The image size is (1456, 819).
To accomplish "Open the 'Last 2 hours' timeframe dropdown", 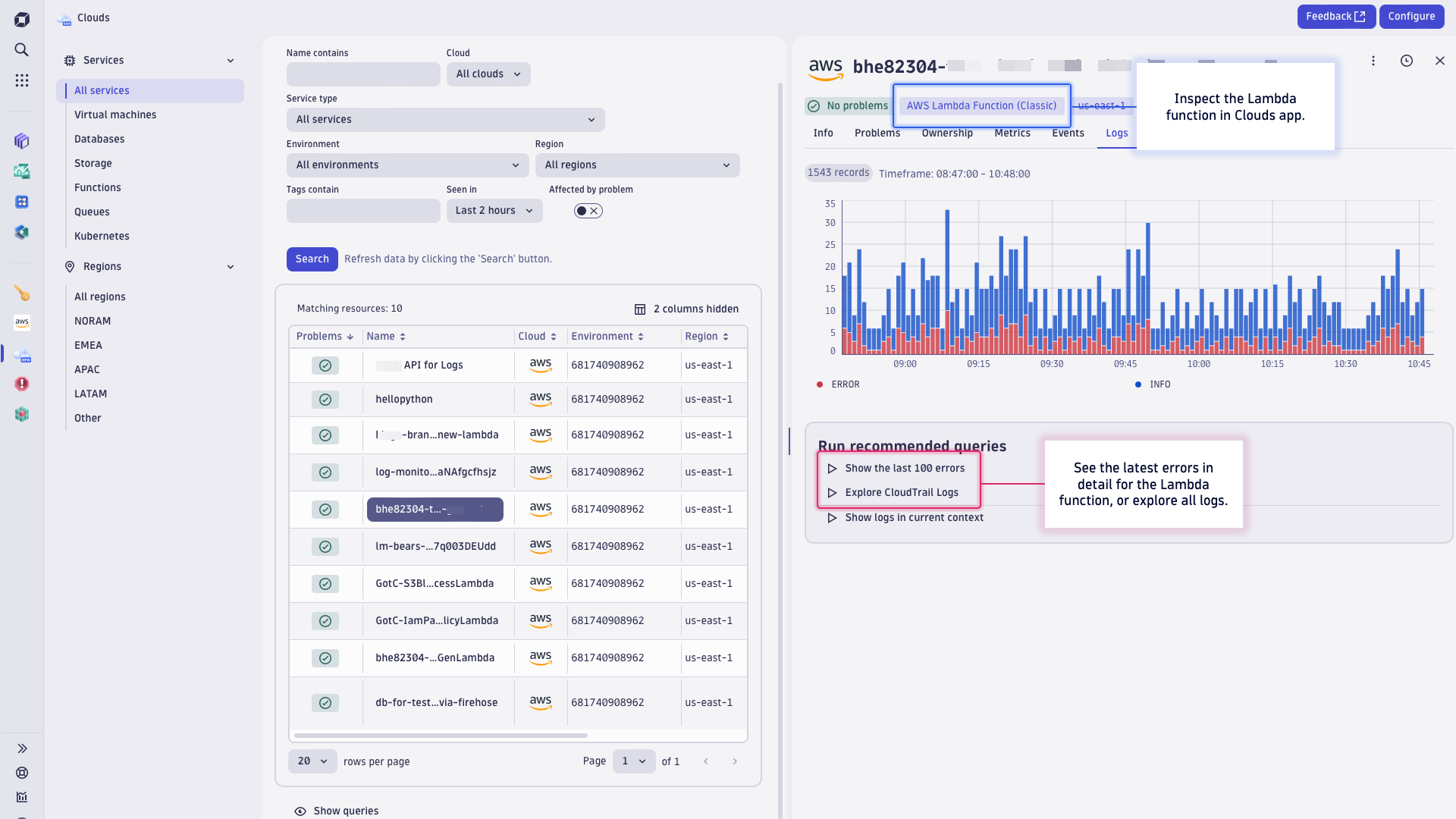I will [494, 210].
